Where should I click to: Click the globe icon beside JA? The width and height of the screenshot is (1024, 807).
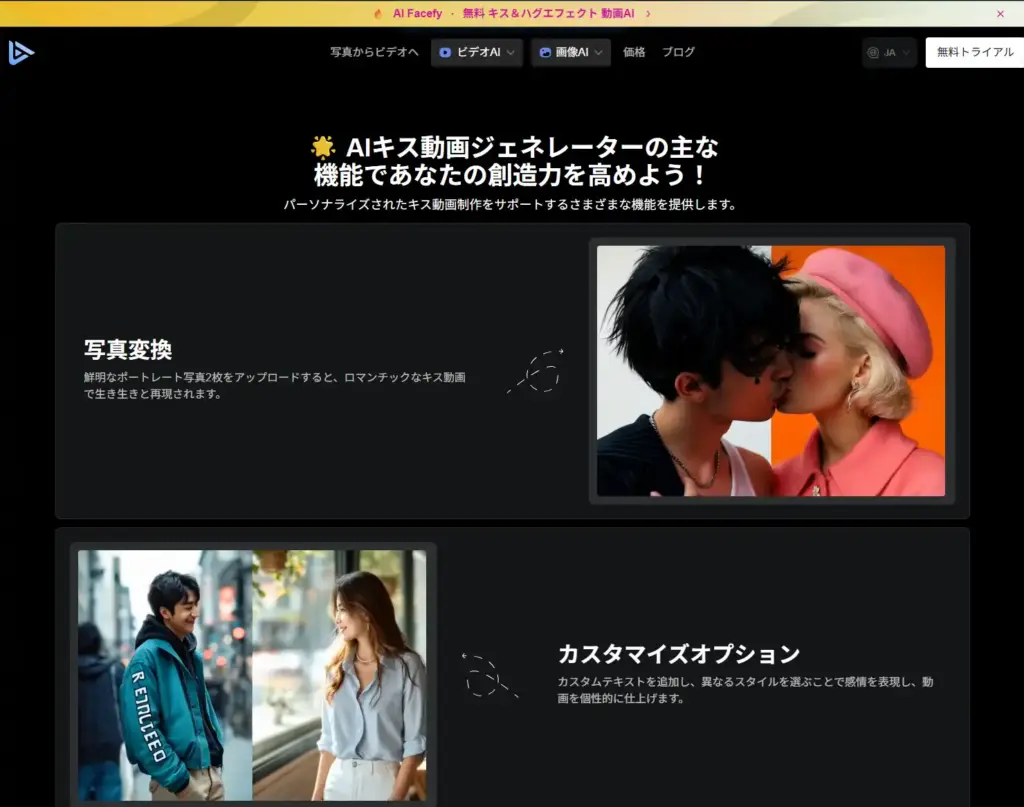click(x=873, y=52)
